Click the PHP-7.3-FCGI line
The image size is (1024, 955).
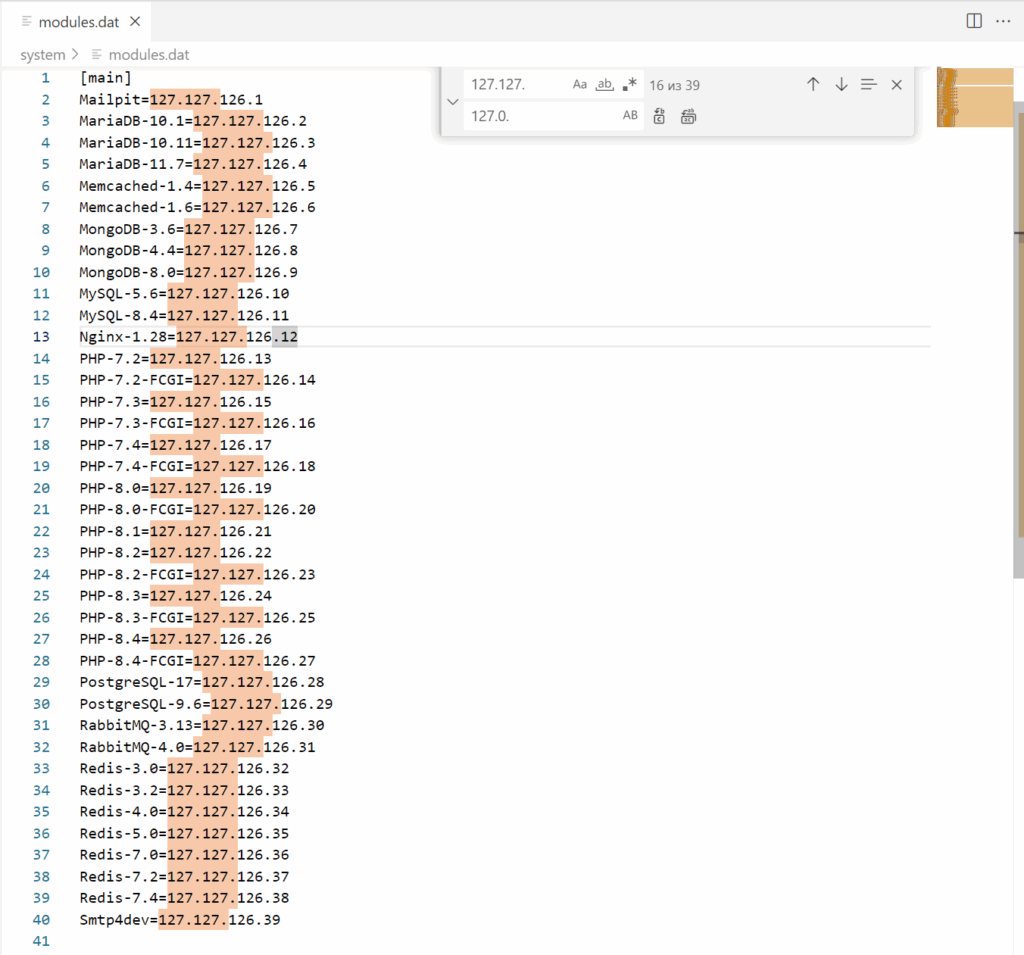tap(197, 423)
